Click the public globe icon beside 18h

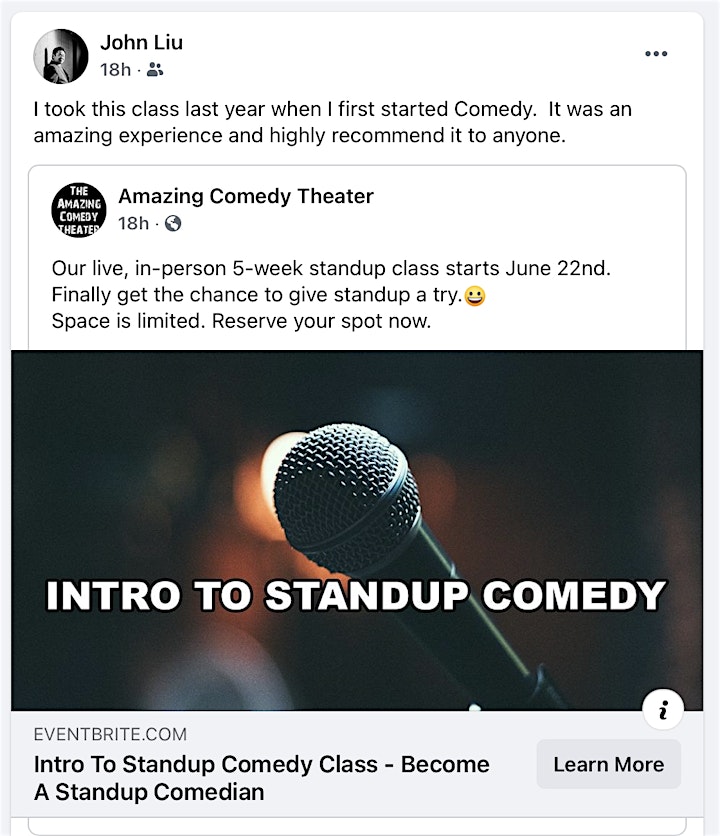[x=173, y=223]
